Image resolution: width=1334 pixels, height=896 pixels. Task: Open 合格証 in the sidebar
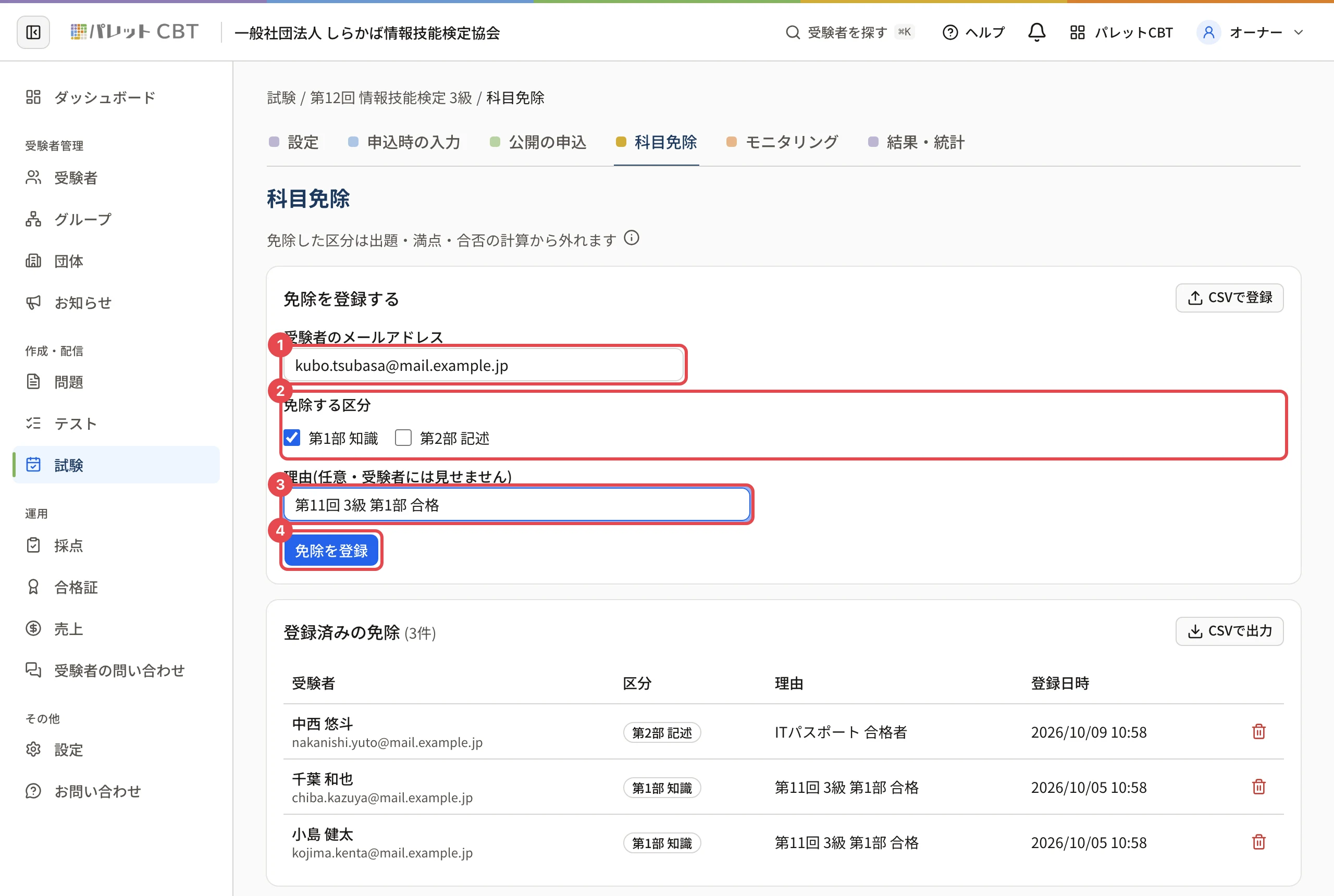pos(116,588)
